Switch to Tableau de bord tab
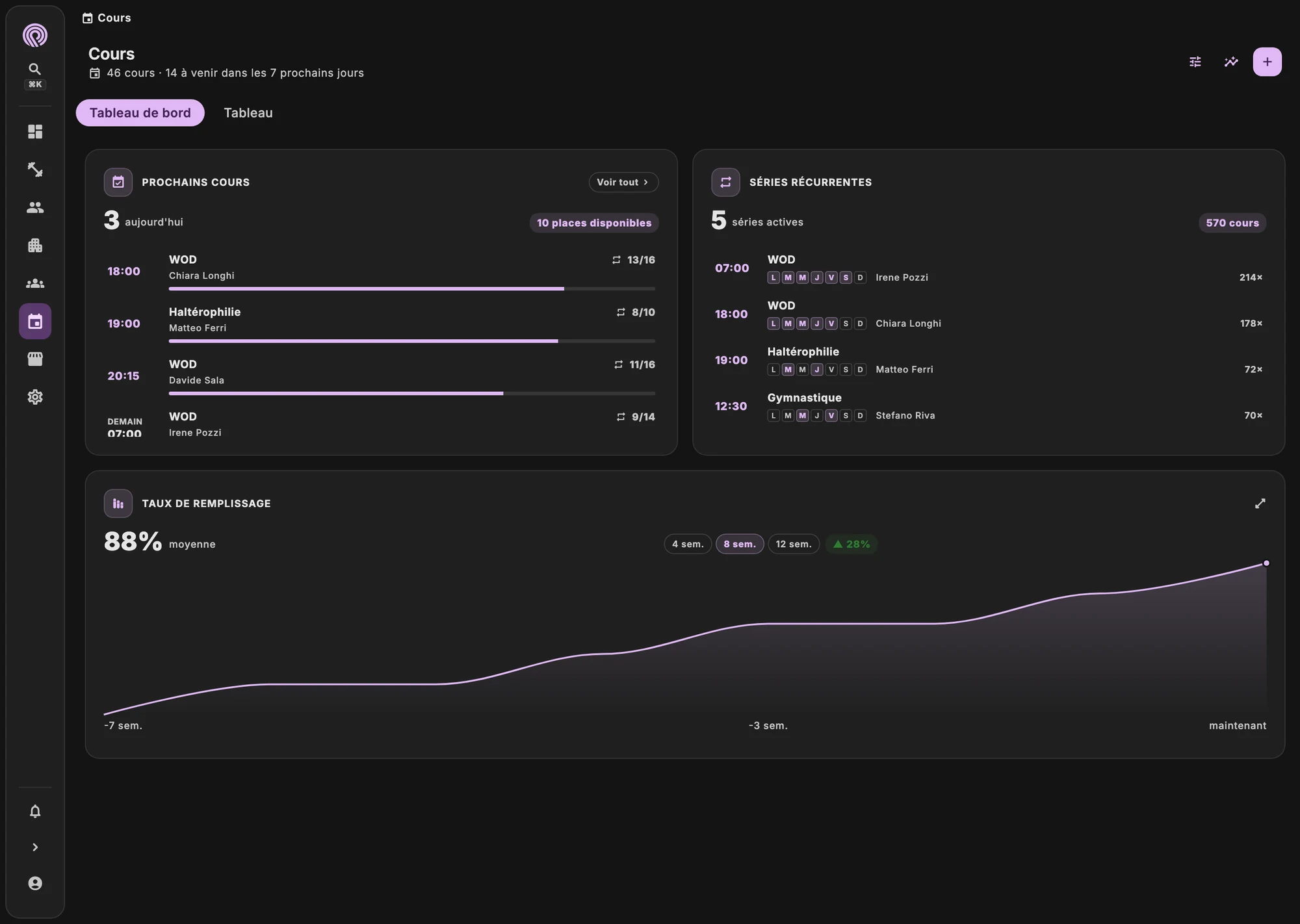This screenshot has height=924, width=1300. [140, 113]
